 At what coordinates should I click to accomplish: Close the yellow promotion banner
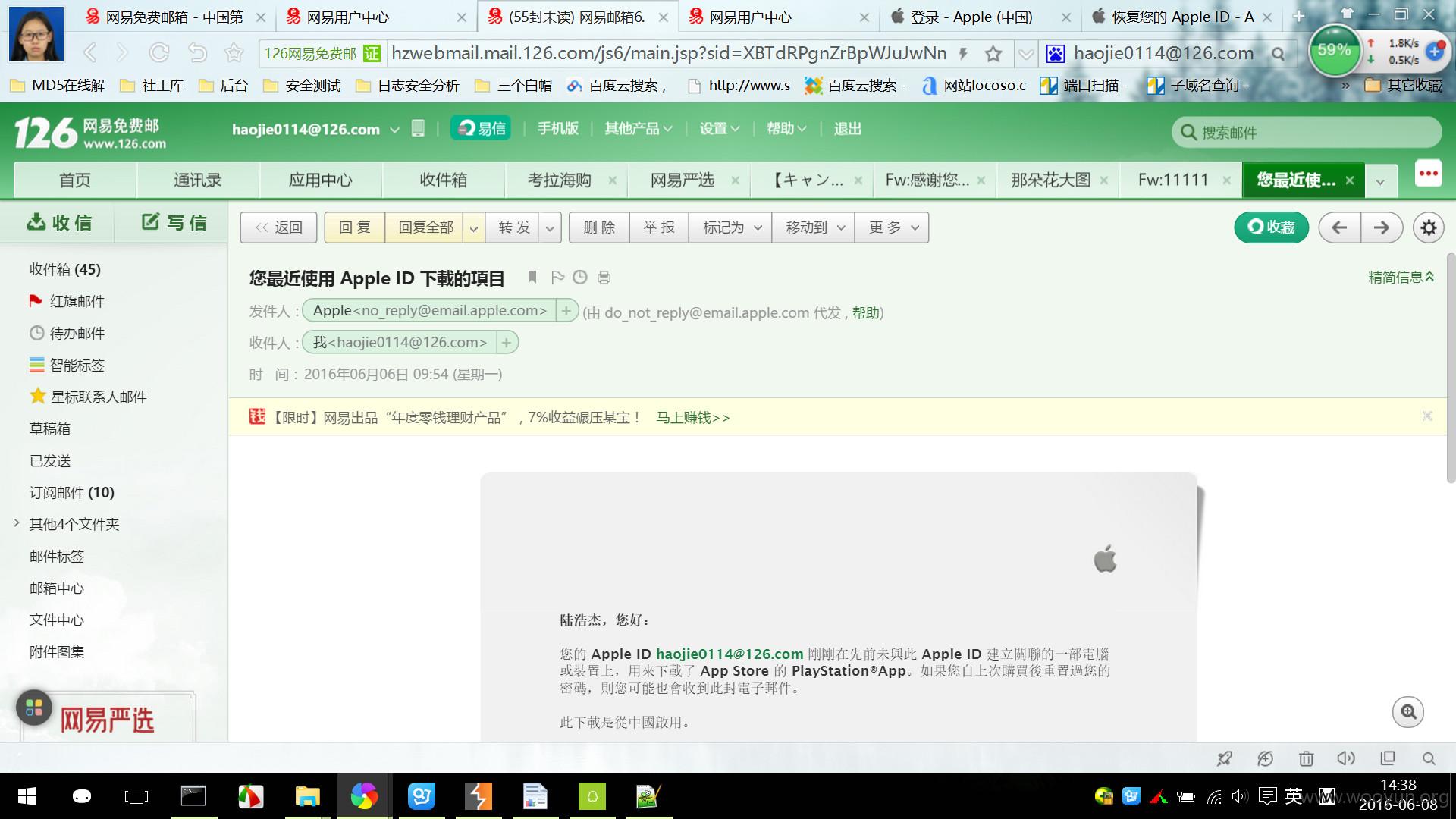click(1427, 416)
